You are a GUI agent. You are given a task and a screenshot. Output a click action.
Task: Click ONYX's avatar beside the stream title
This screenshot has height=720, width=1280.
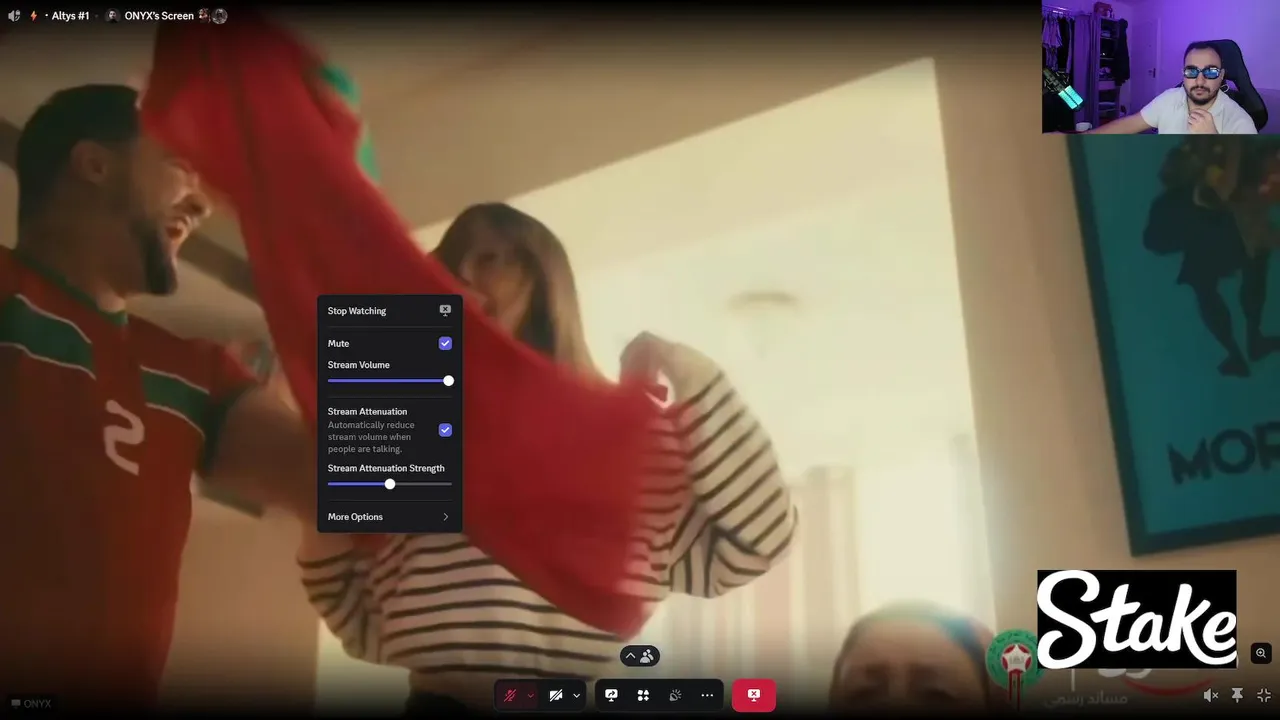(113, 16)
